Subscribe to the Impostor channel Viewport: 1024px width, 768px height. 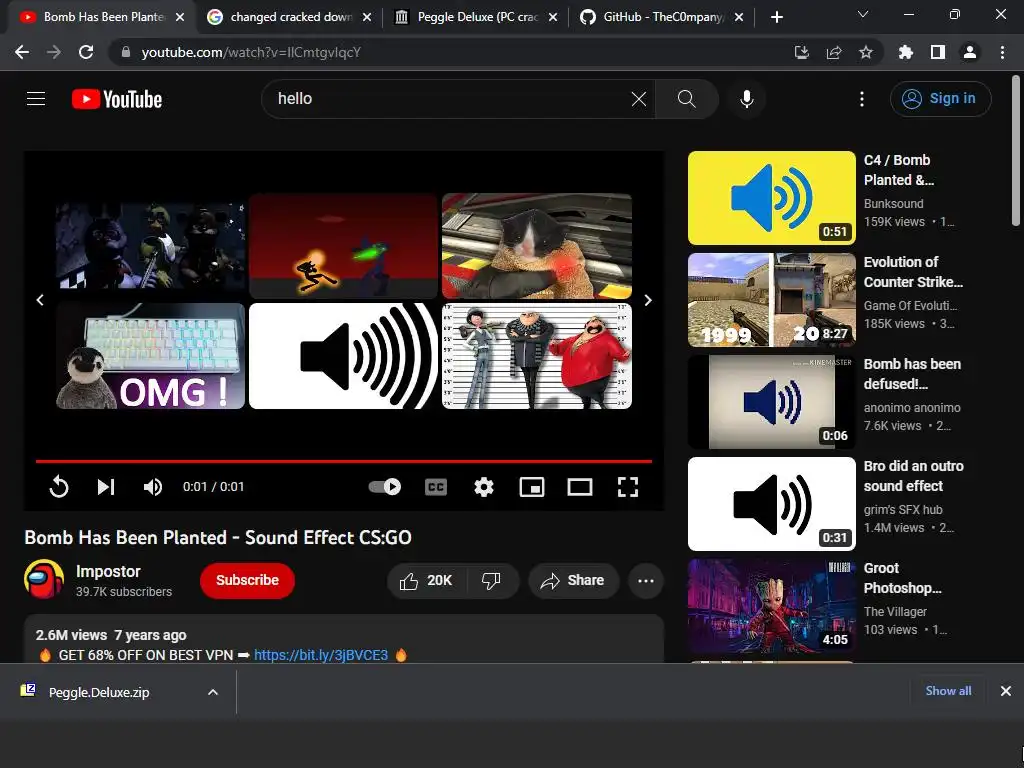[248, 581]
